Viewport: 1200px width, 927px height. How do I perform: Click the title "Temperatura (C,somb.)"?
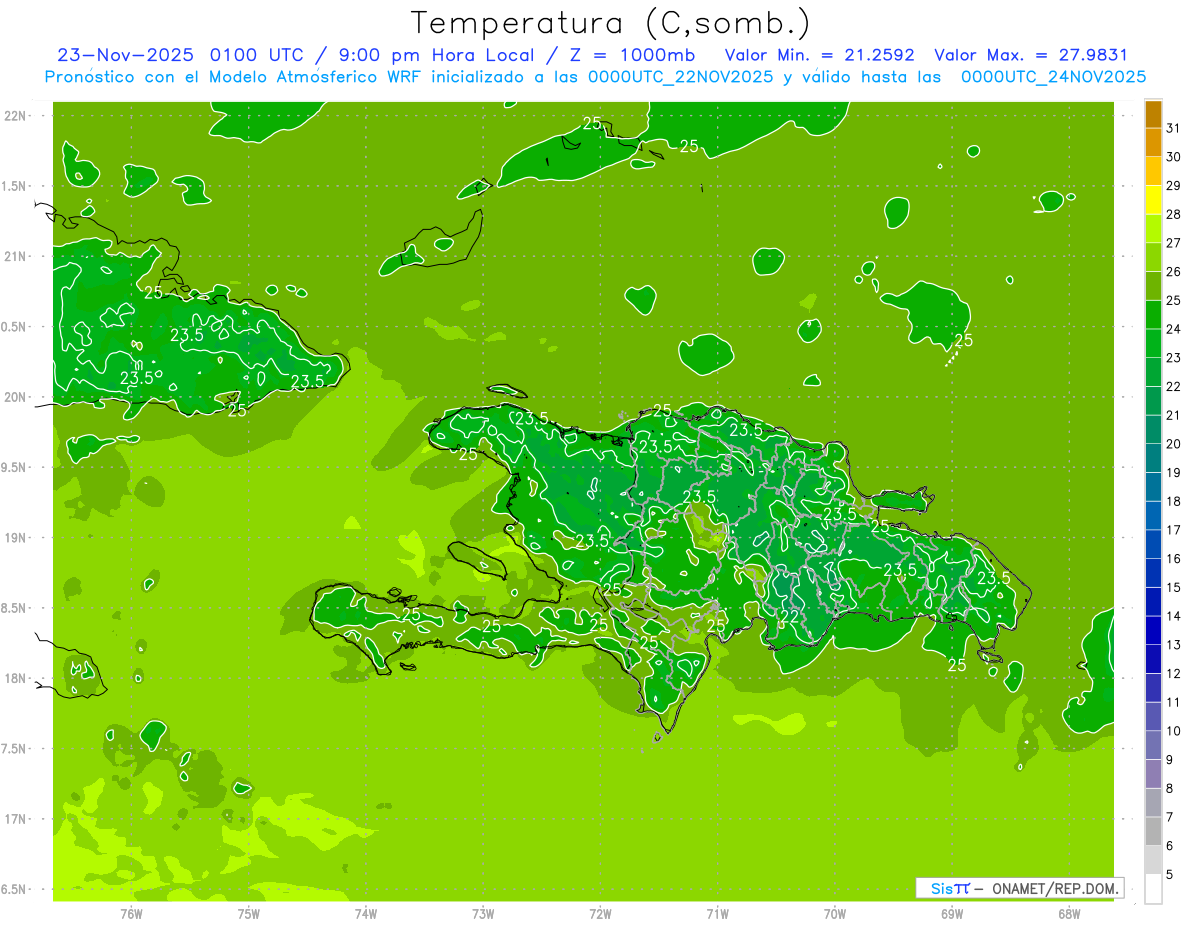tap(611, 23)
